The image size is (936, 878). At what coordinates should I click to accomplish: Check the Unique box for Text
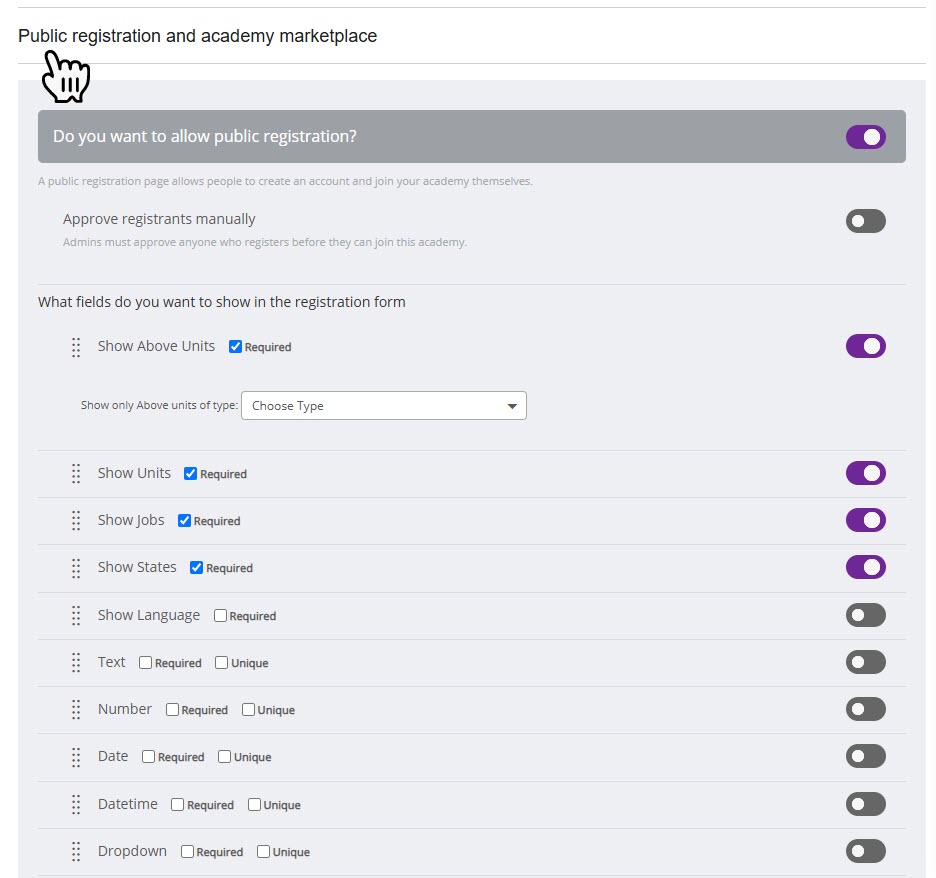click(222, 663)
